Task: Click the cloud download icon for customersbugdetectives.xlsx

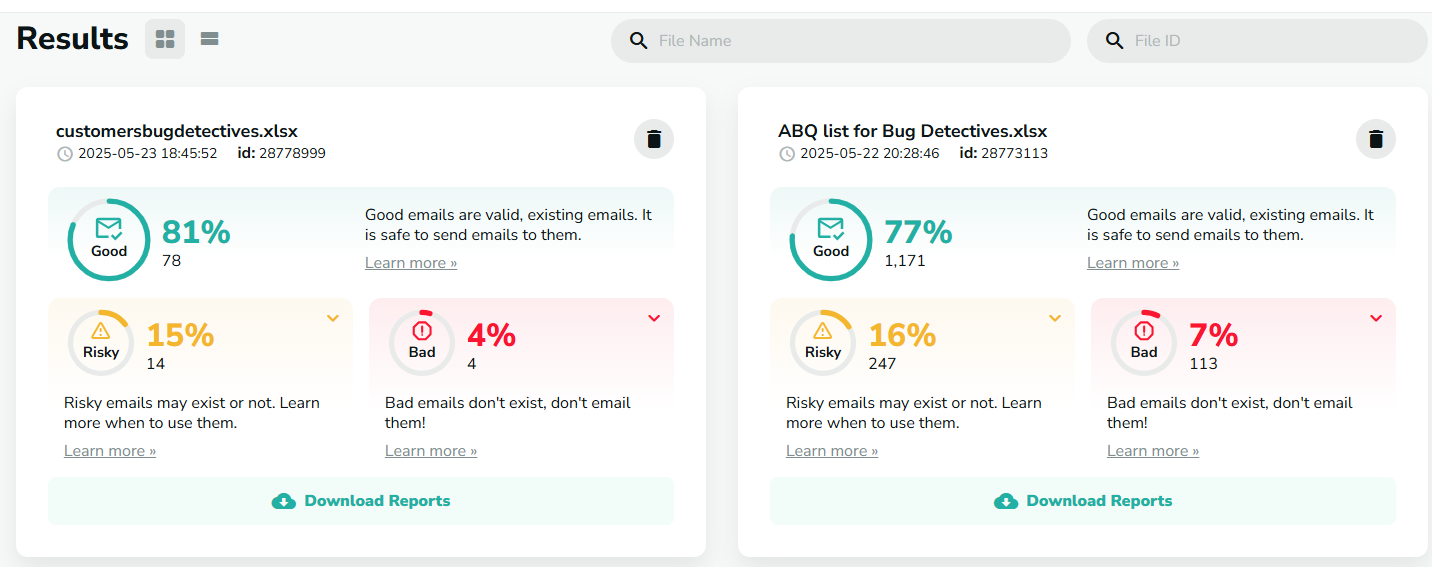Action: coord(284,501)
